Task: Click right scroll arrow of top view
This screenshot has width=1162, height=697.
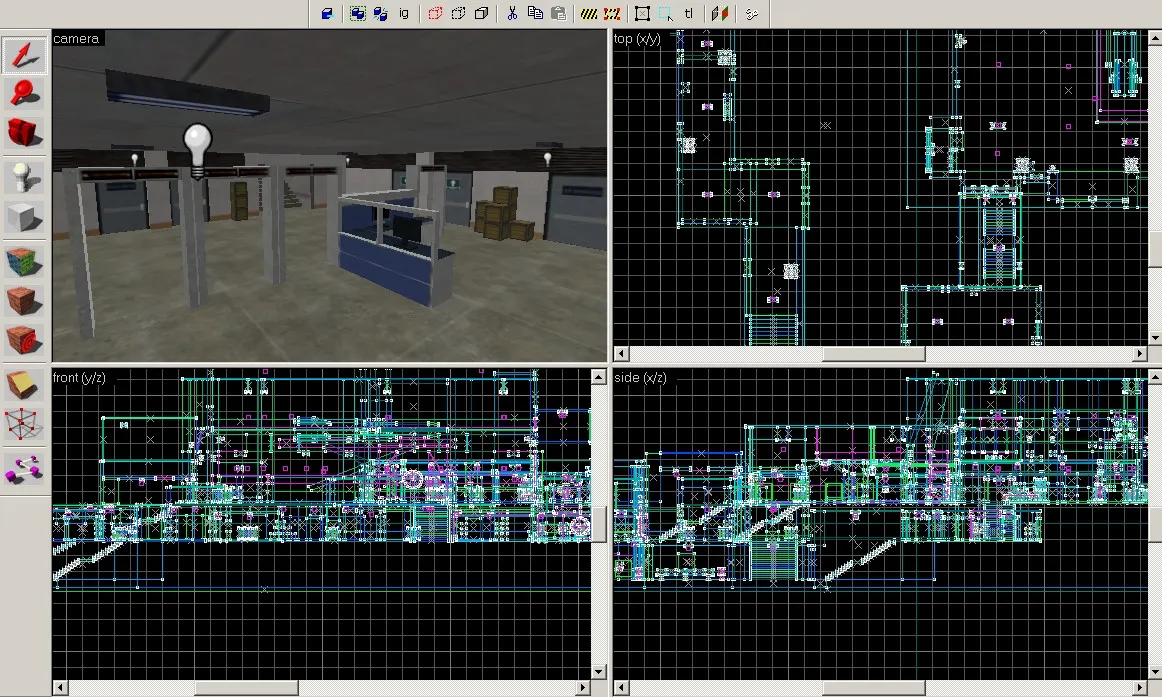Action: 1139,354
